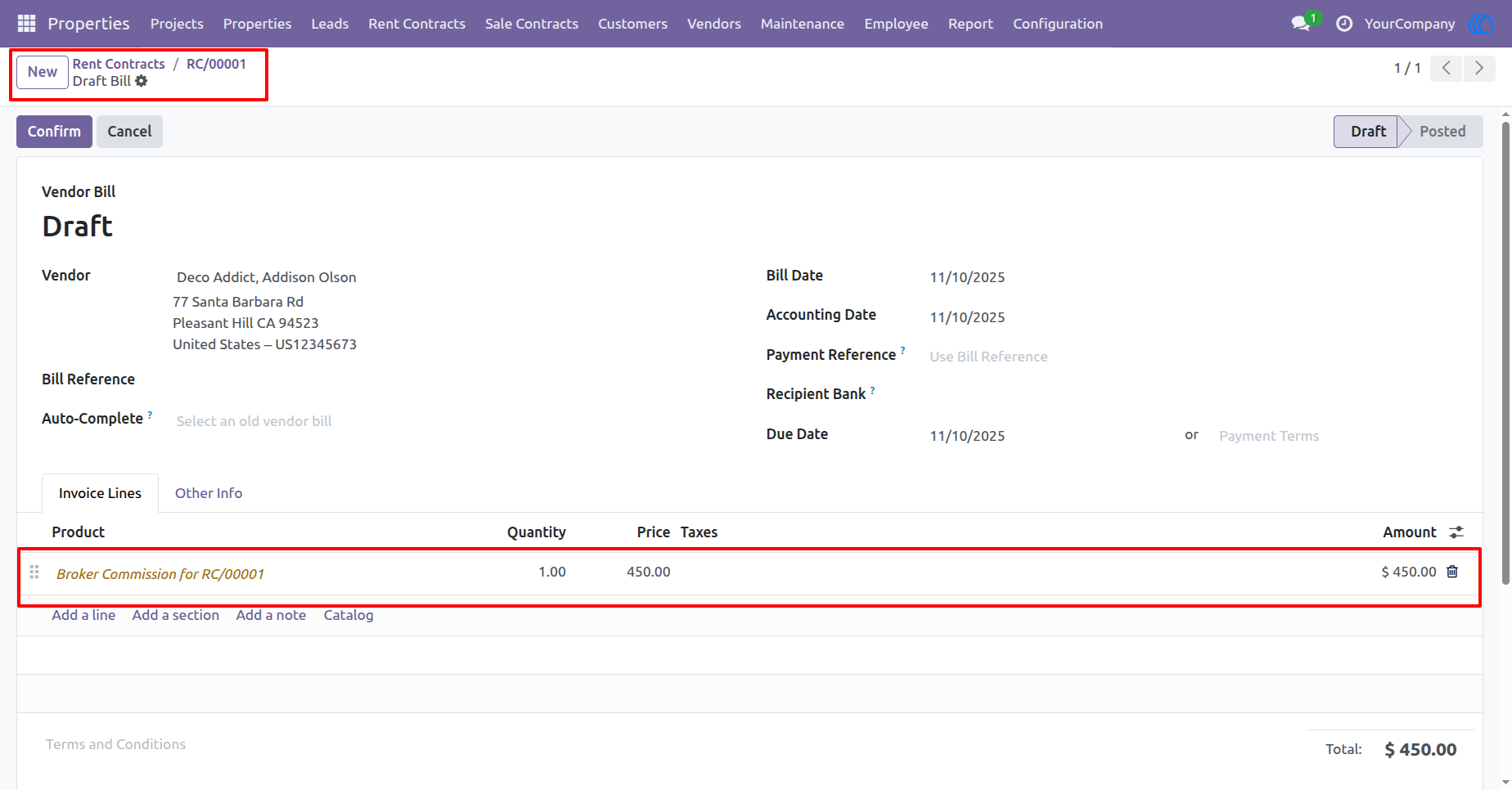The height and width of the screenshot is (790, 1512).
Task: Show help tooltip for Recipient Bank
Action: click(873, 390)
